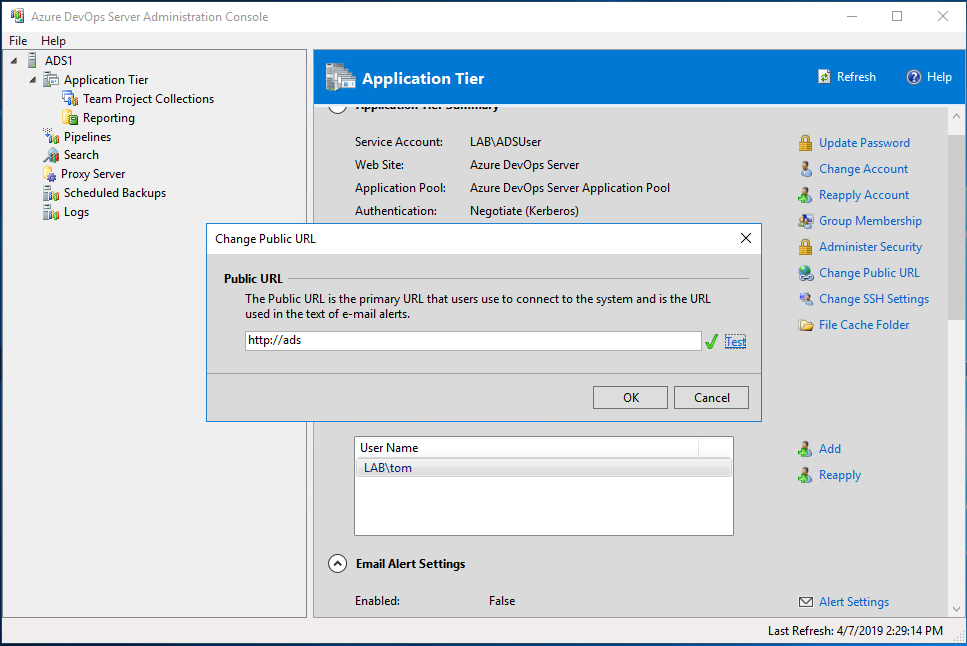Open the Help menu

point(53,41)
